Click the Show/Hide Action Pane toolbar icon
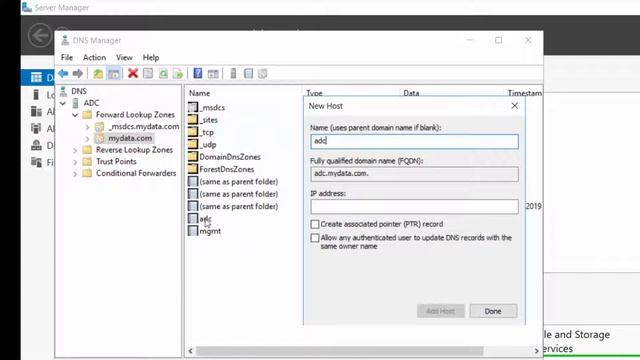 [213, 74]
